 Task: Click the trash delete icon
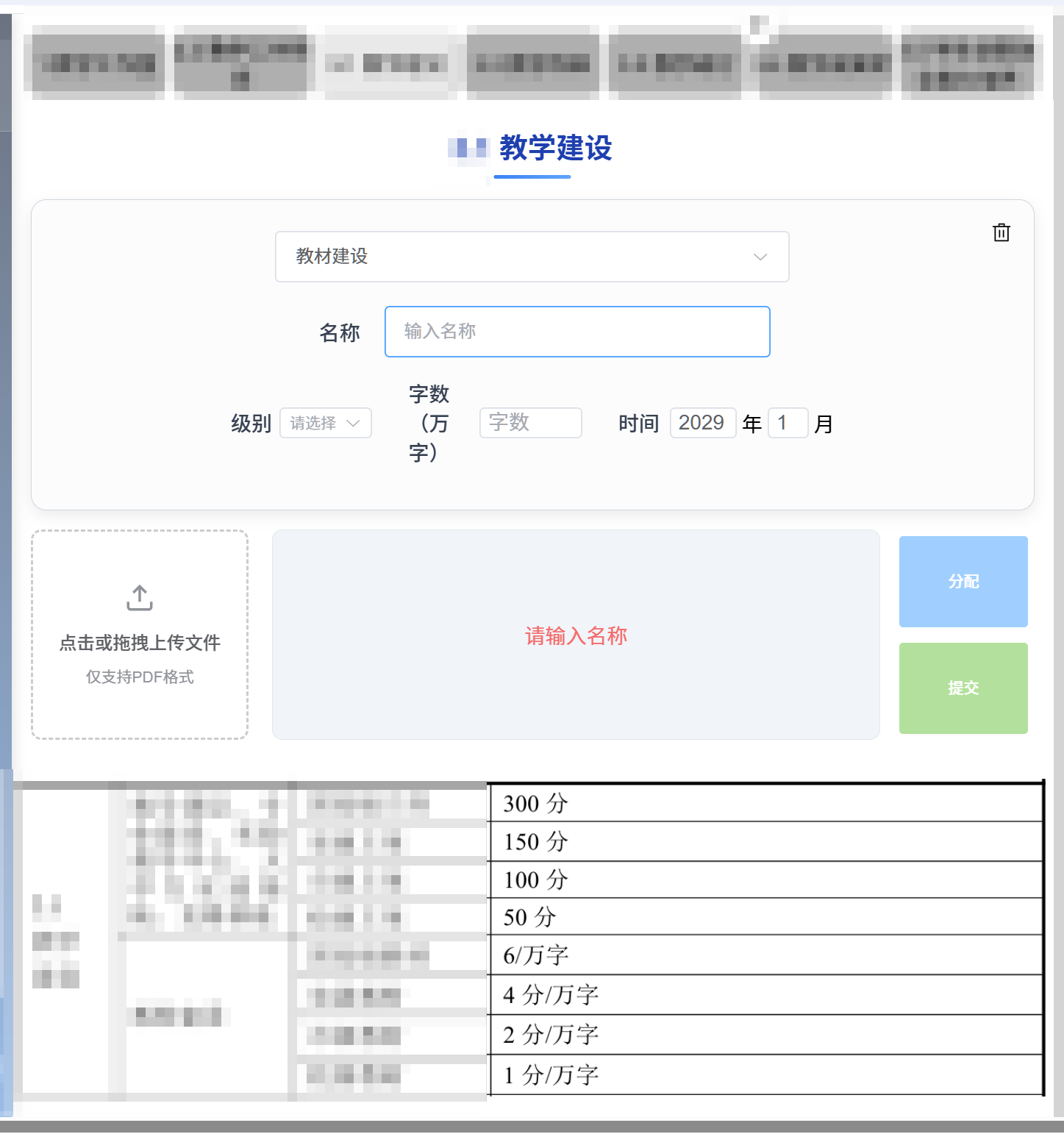tap(1001, 232)
